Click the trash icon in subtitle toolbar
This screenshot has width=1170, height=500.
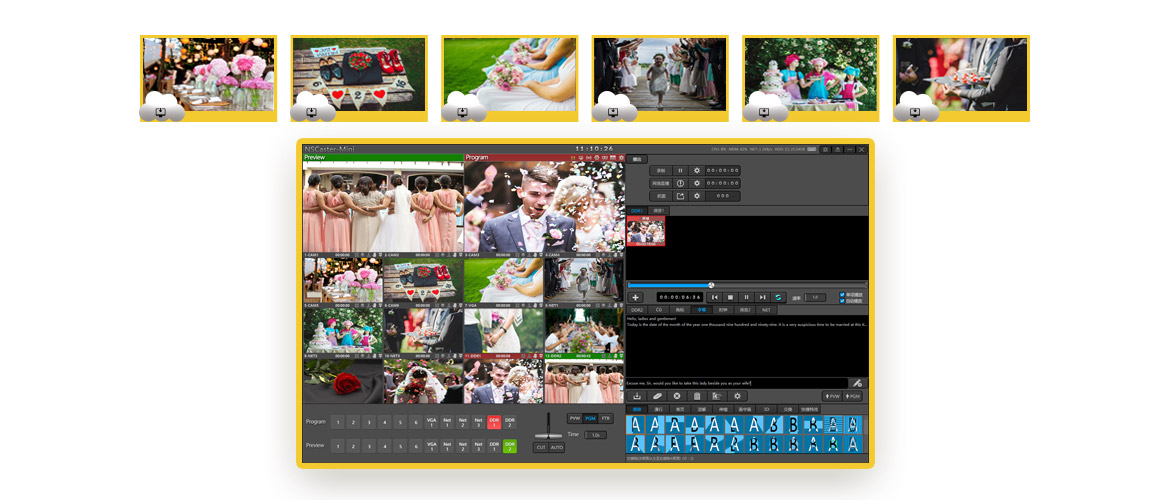coord(697,396)
